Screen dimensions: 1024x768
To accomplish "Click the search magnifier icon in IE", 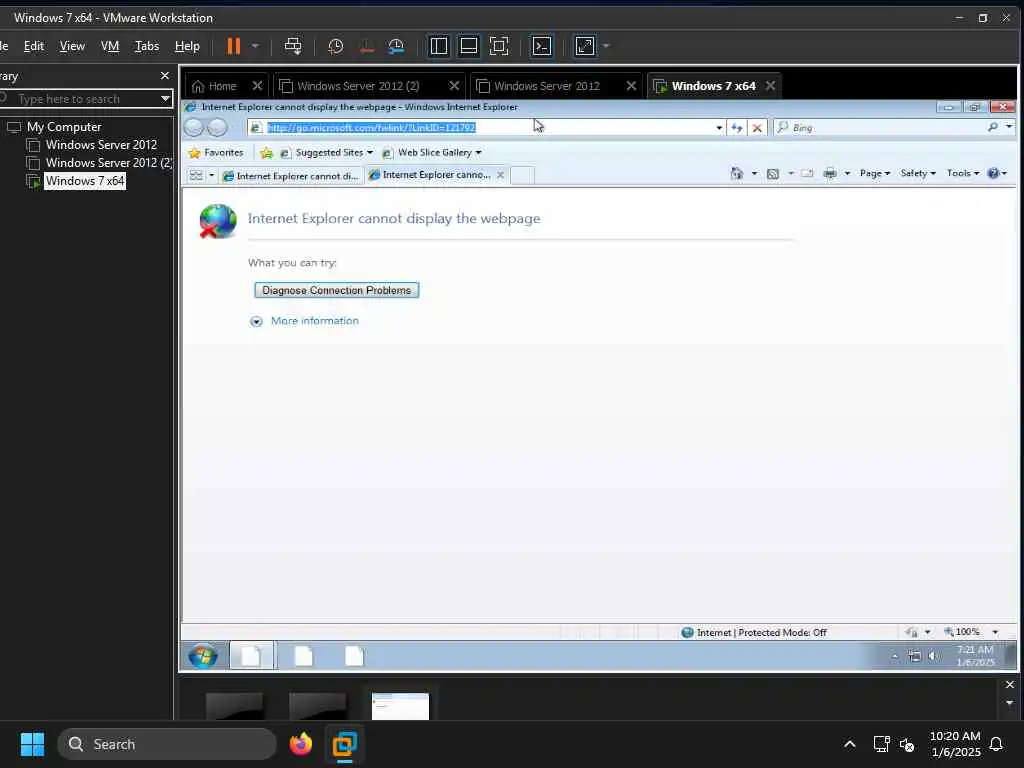I will [x=993, y=127].
